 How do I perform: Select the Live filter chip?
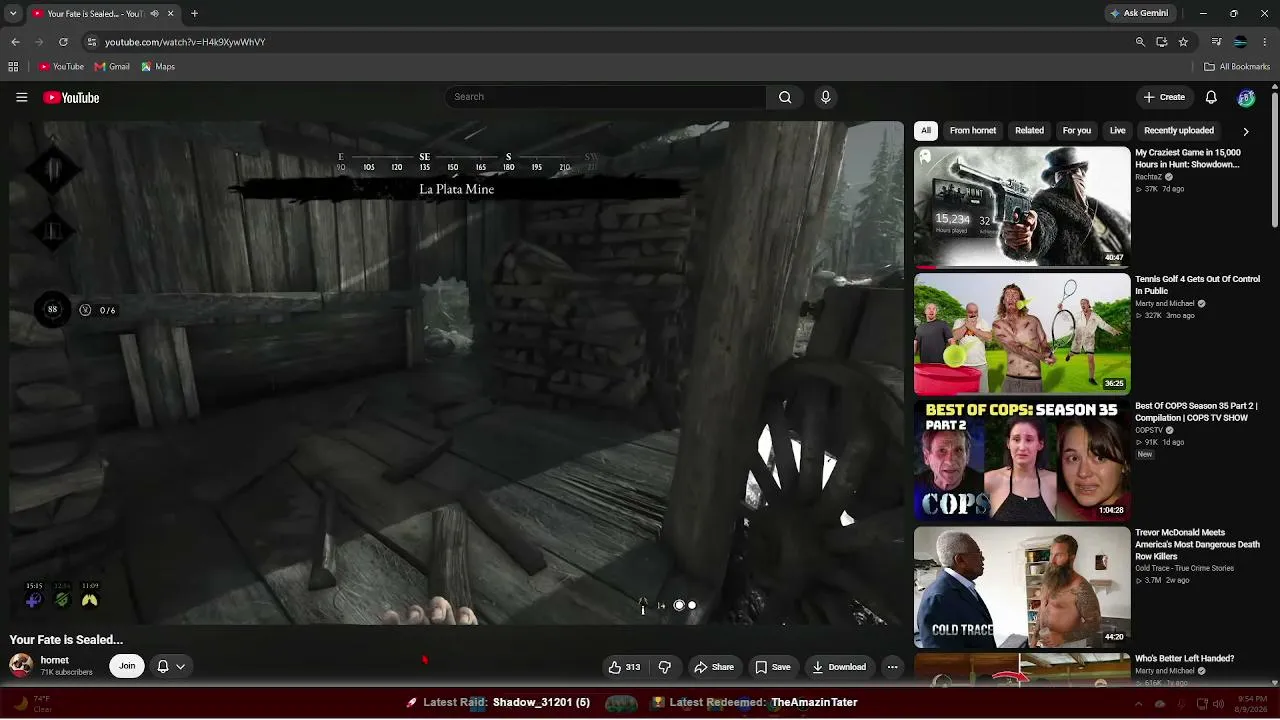point(1117,131)
